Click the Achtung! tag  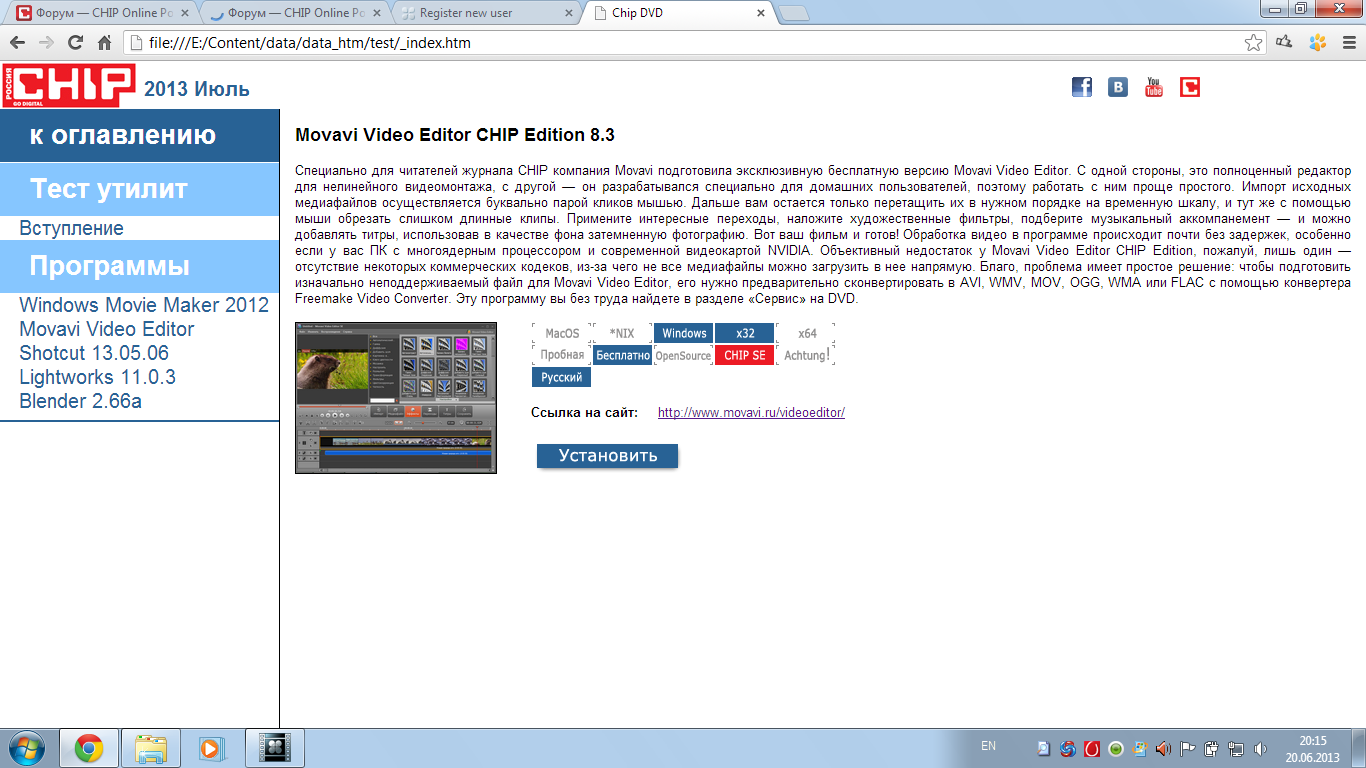[x=807, y=355]
